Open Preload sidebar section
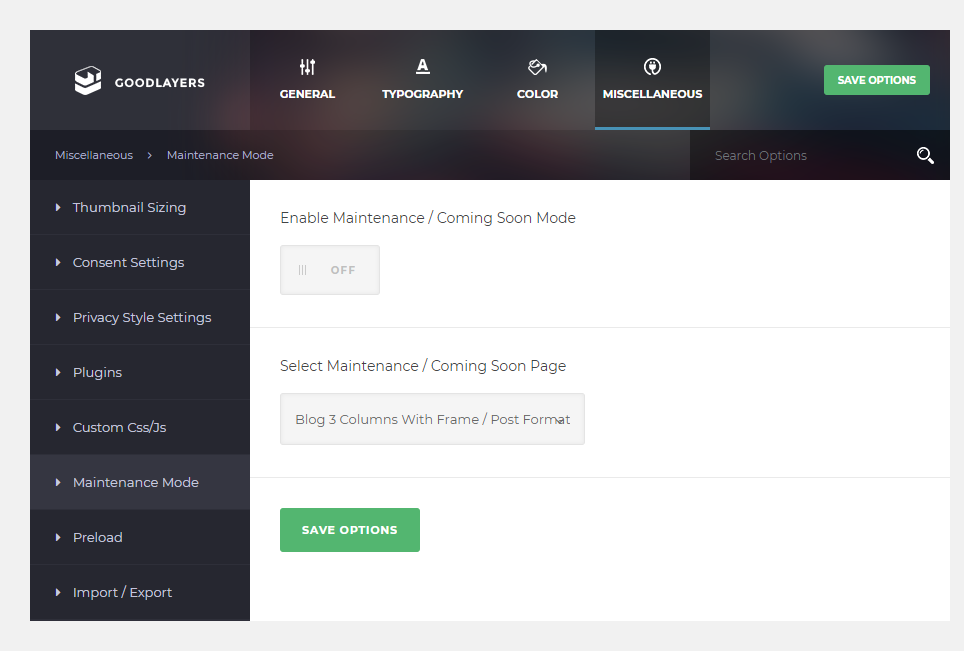 (140, 537)
